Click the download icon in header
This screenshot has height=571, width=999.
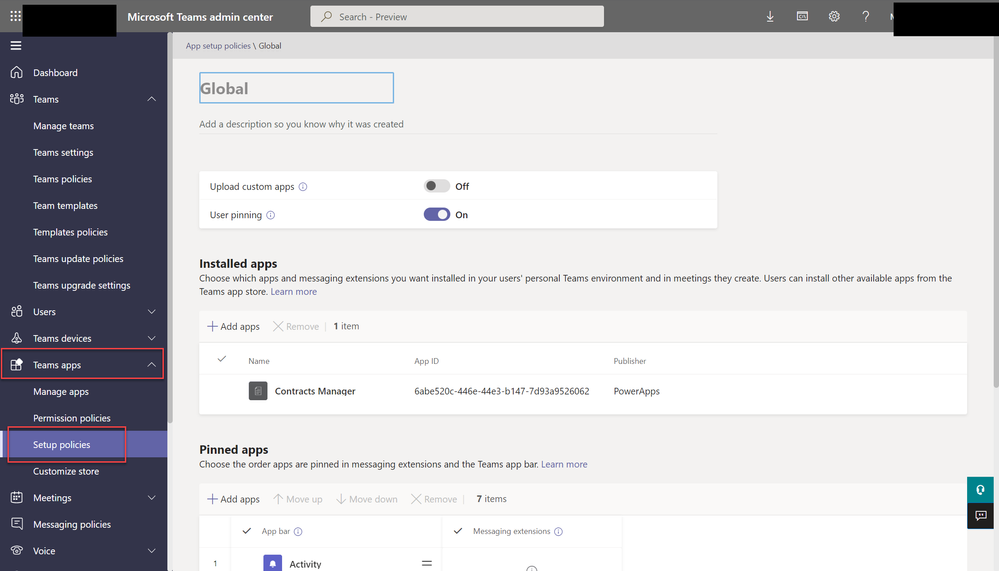tap(770, 17)
